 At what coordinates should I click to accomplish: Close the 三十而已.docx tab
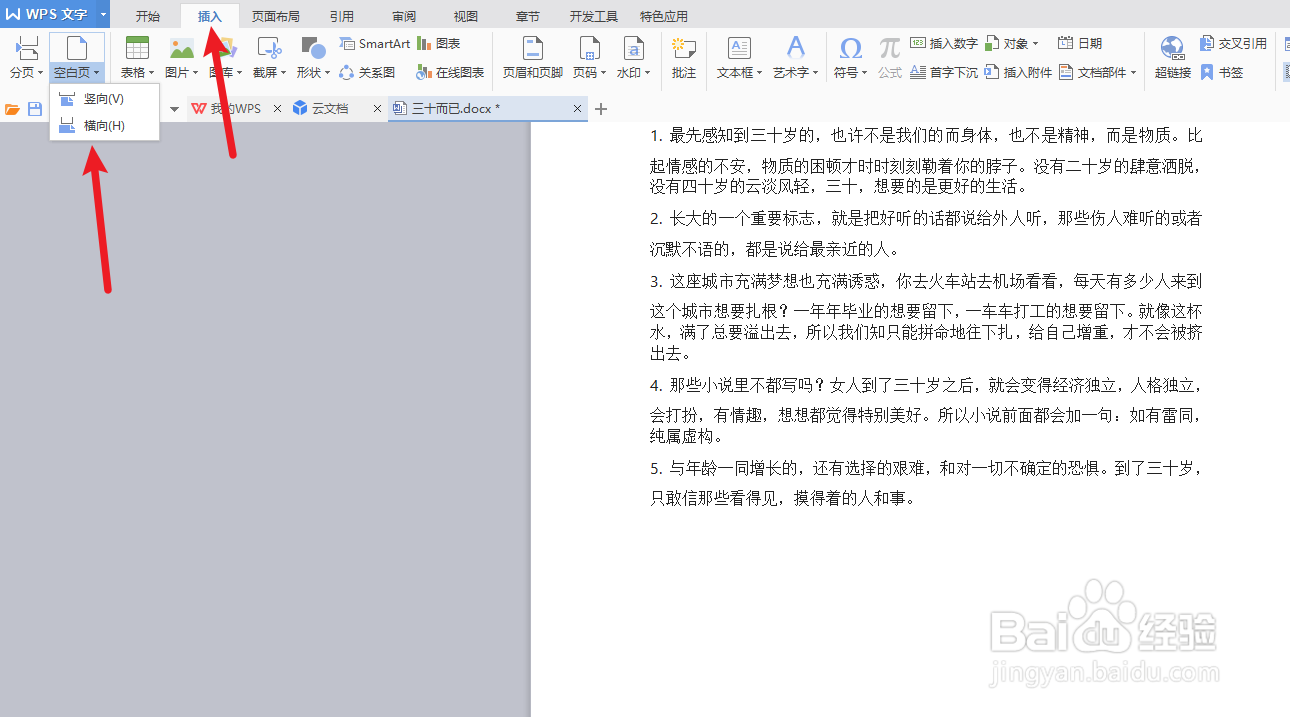click(x=578, y=109)
